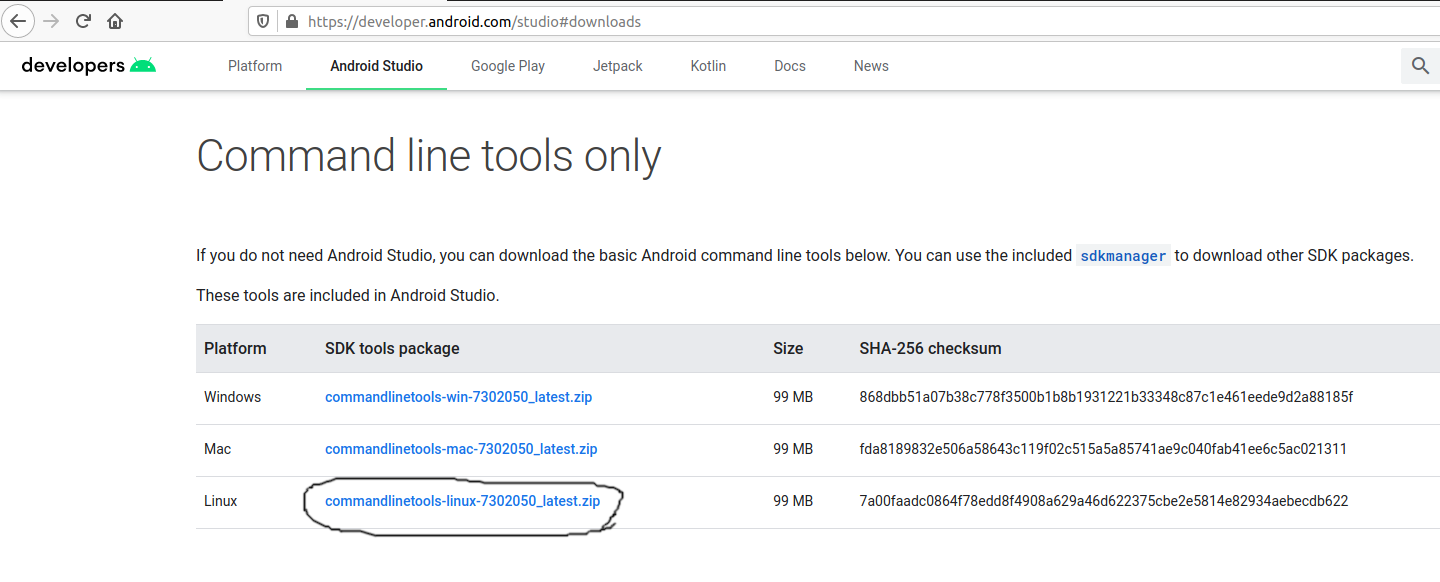
Task: Click the Size column header
Action: [x=788, y=349]
